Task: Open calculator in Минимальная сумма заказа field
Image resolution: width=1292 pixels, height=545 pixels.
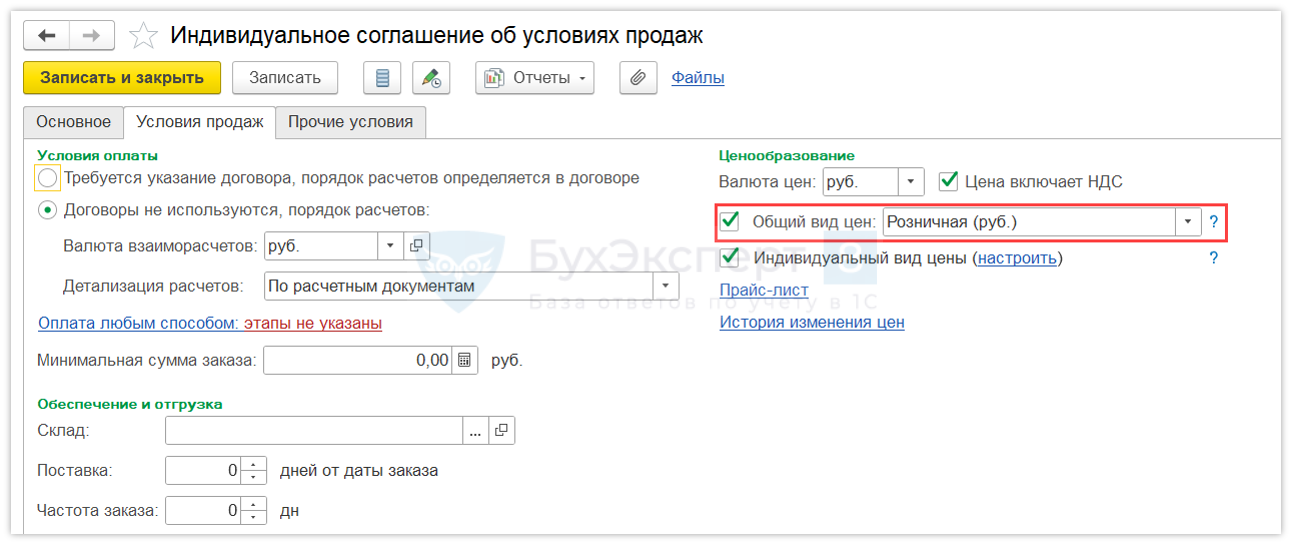Action: click(464, 360)
